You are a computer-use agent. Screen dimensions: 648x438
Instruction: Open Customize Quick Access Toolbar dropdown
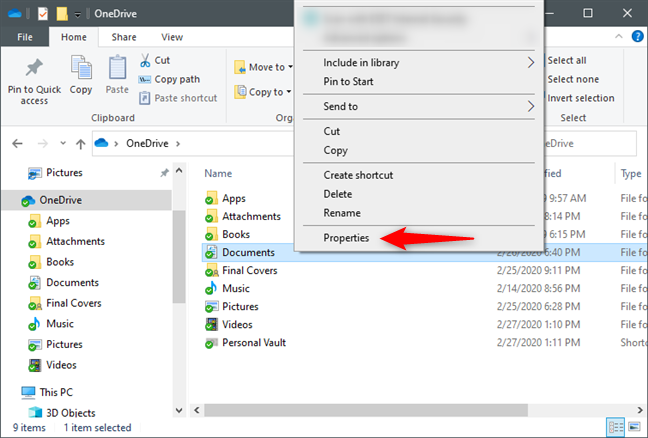pos(78,14)
